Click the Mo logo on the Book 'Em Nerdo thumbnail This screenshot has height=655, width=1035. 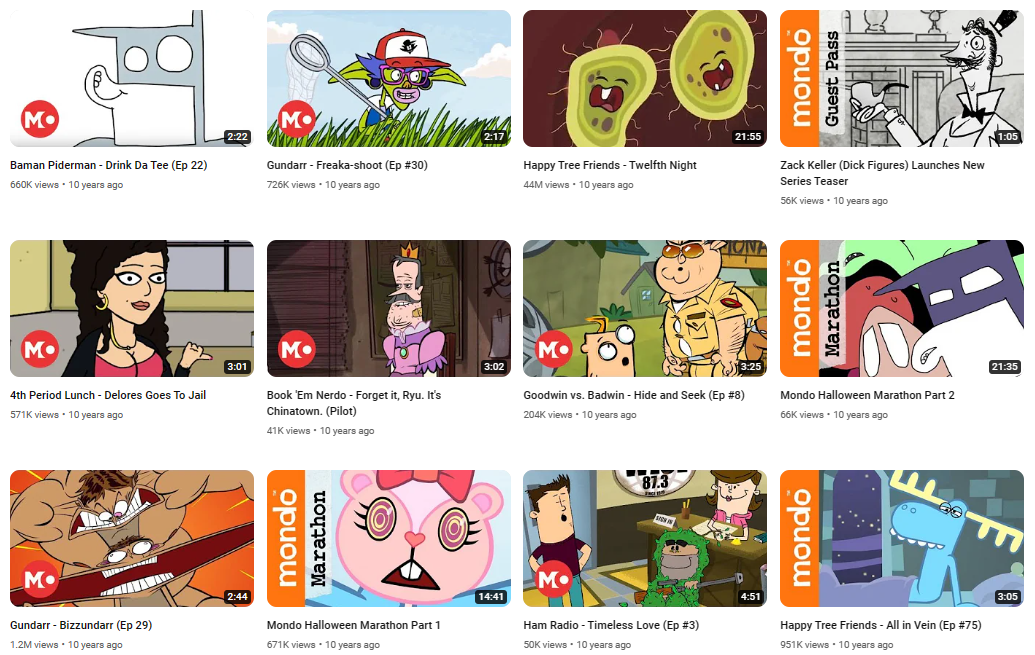click(x=297, y=349)
